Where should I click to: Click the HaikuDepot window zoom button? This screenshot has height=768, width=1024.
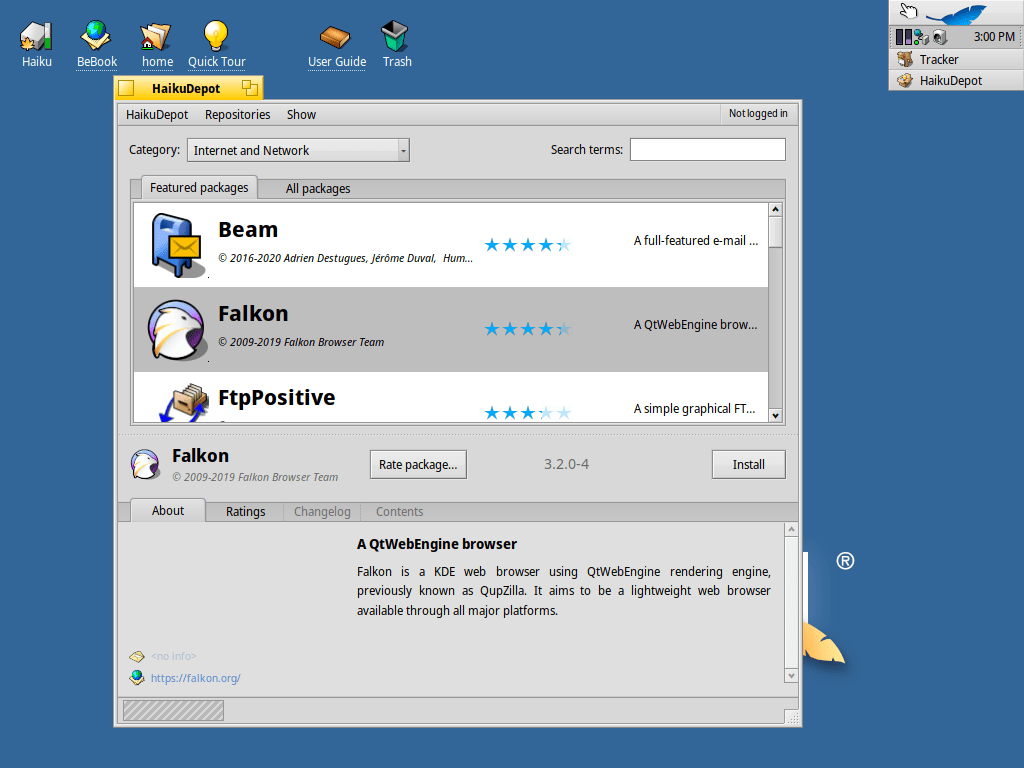pyautogui.click(x=249, y=88)
